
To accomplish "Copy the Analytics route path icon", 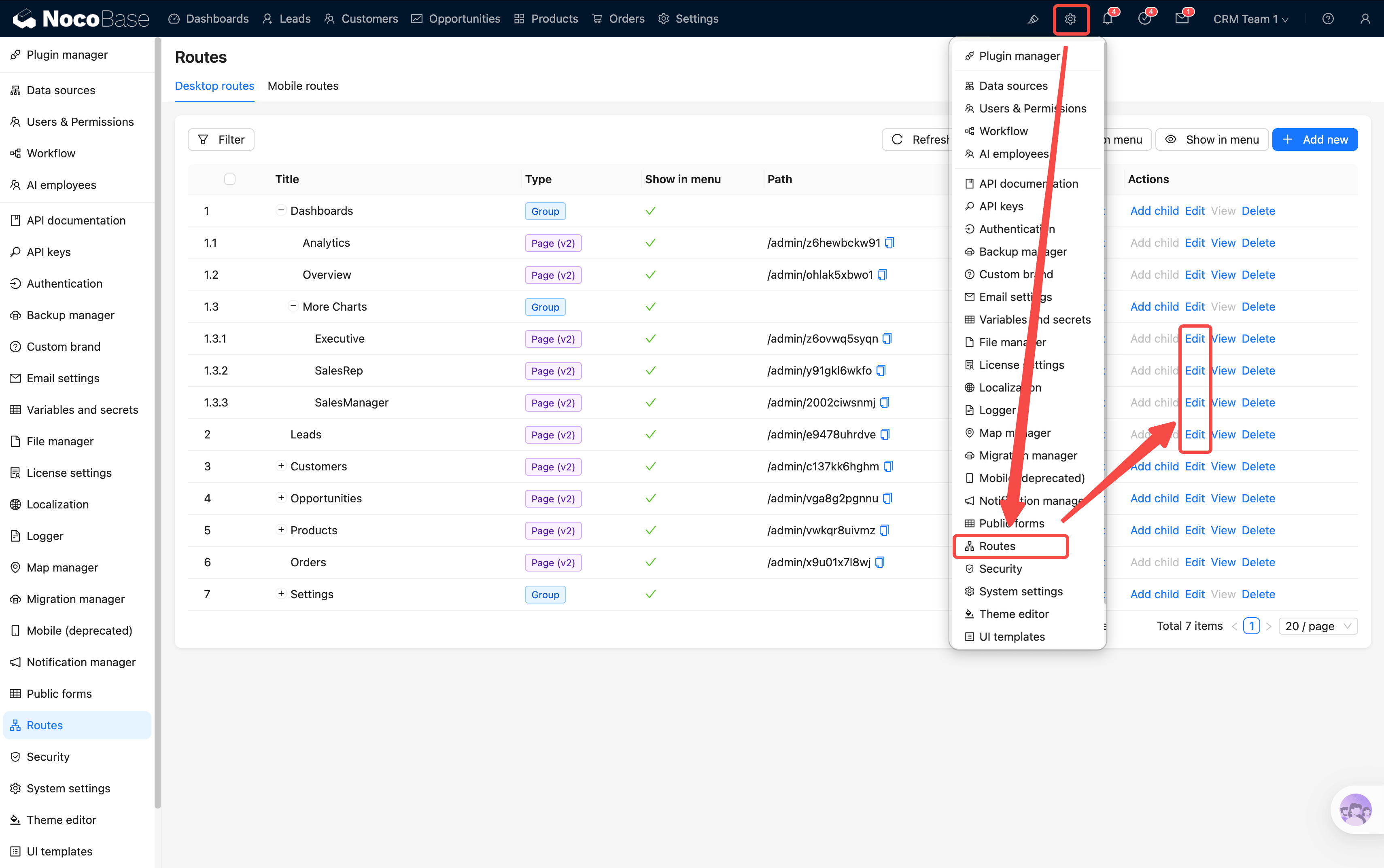I will (x=889, y=243).
